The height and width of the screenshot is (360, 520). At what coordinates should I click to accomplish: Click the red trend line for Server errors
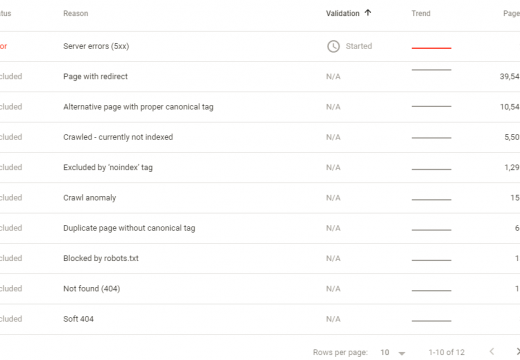[x=431, y=48]
